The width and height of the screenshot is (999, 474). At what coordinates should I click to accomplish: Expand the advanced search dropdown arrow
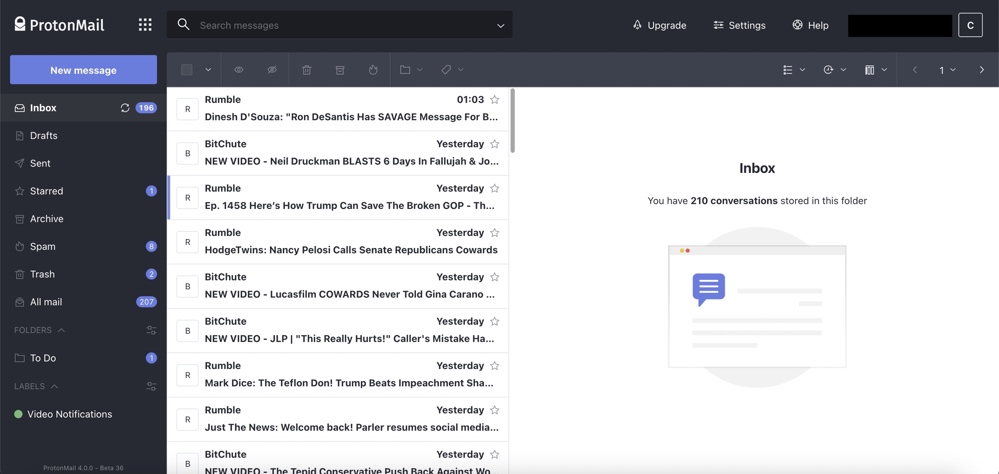click(500, 25)
